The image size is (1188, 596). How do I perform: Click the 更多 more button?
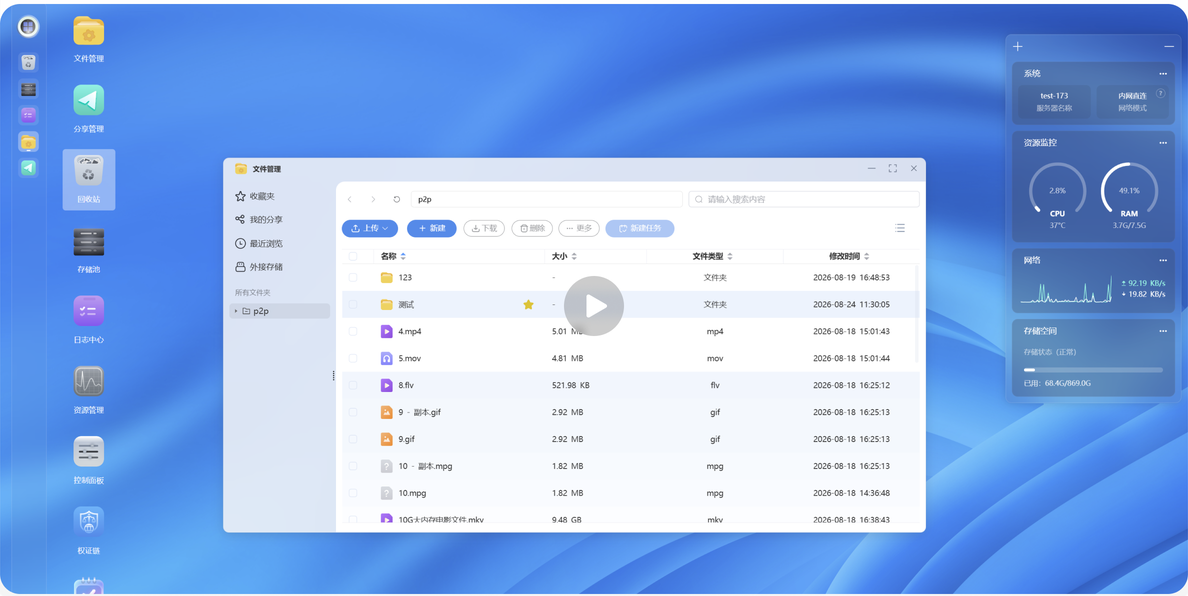[579, 228]
